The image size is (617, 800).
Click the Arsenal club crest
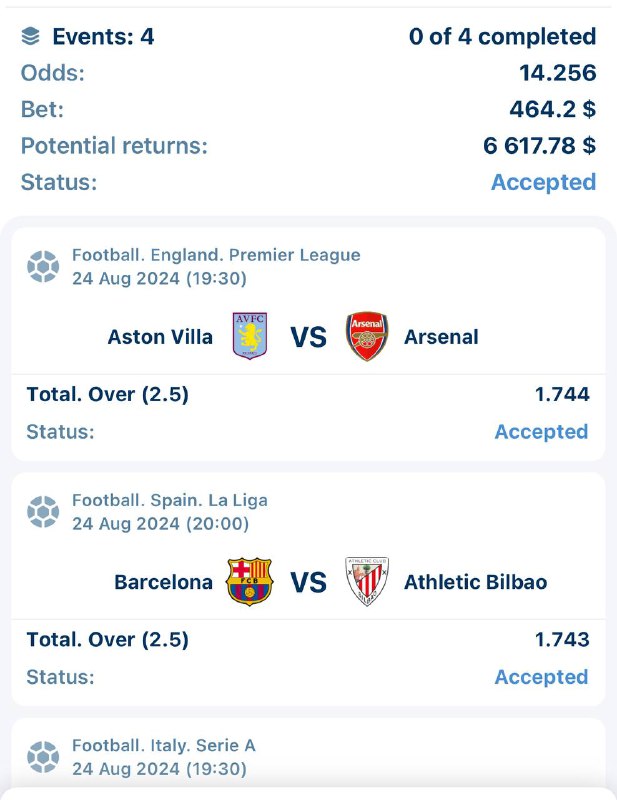coord(367,336)
